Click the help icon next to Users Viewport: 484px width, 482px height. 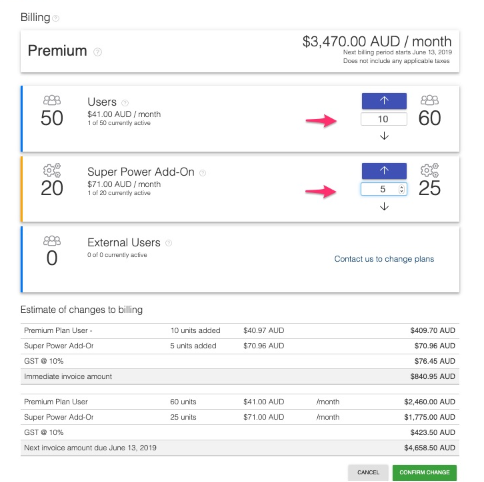[125, 103]
